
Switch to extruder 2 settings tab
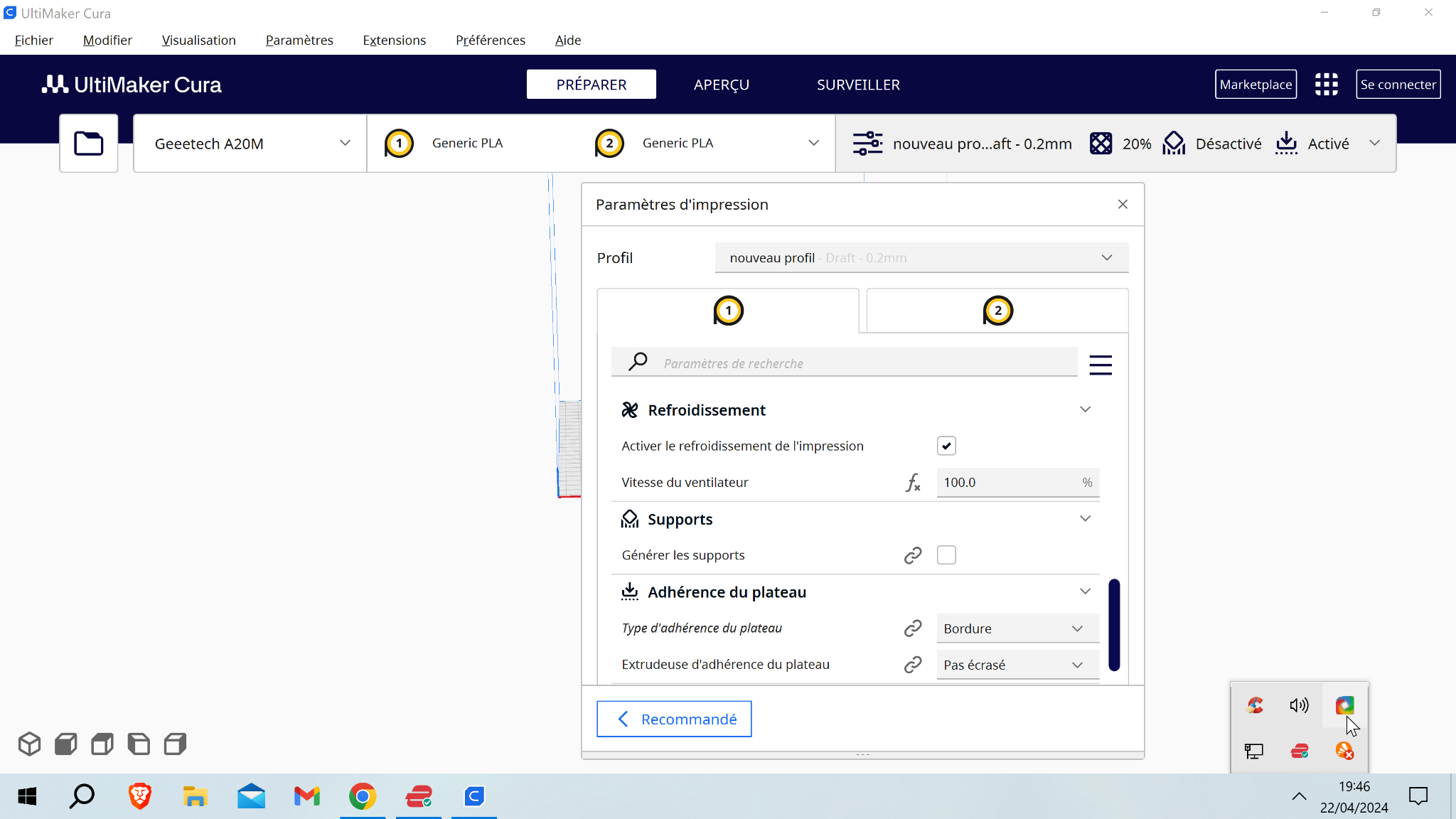997,311
